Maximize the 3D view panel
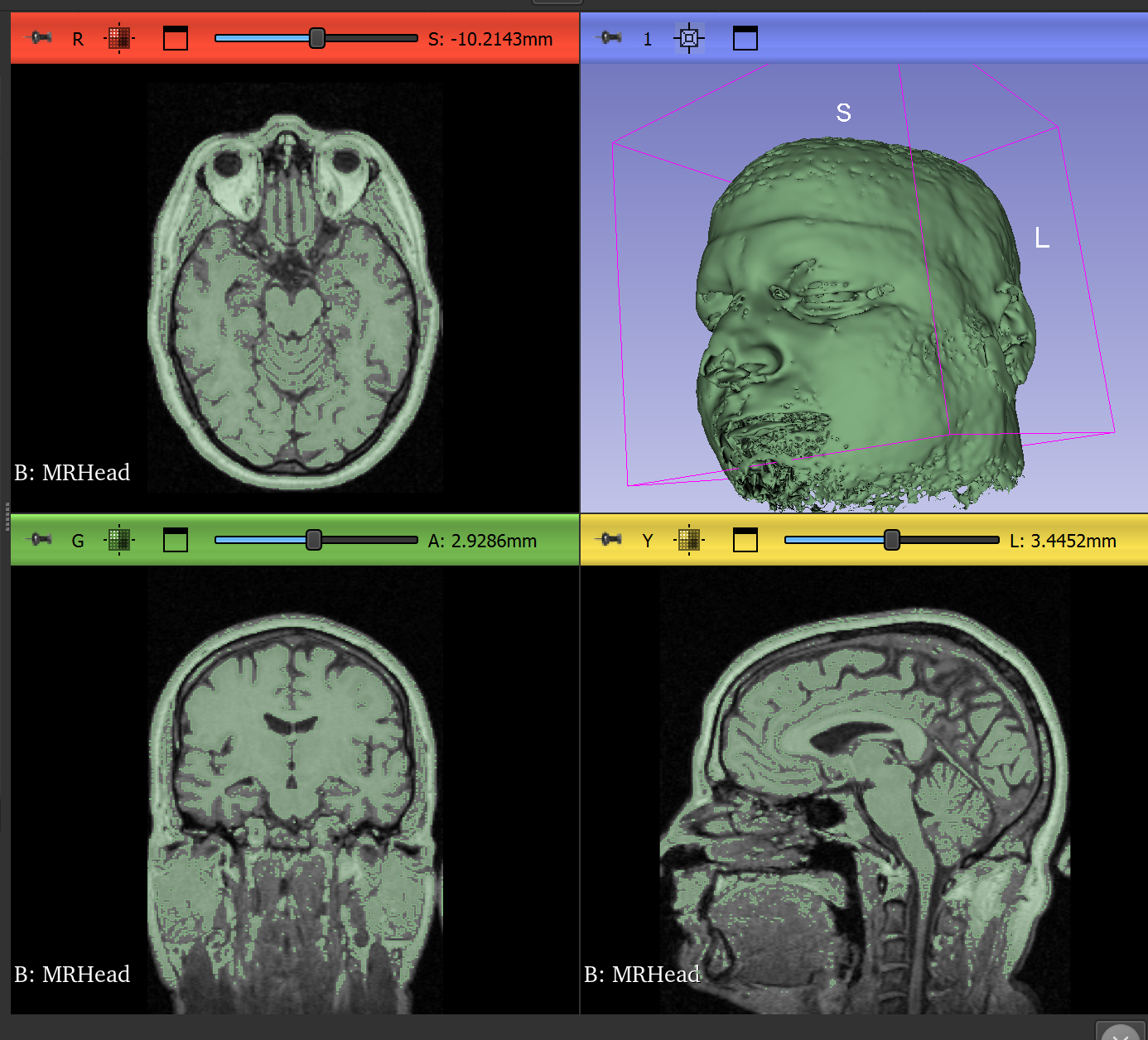Image resolution: width=1148 pixels, height=1040 pixels. 745,38
